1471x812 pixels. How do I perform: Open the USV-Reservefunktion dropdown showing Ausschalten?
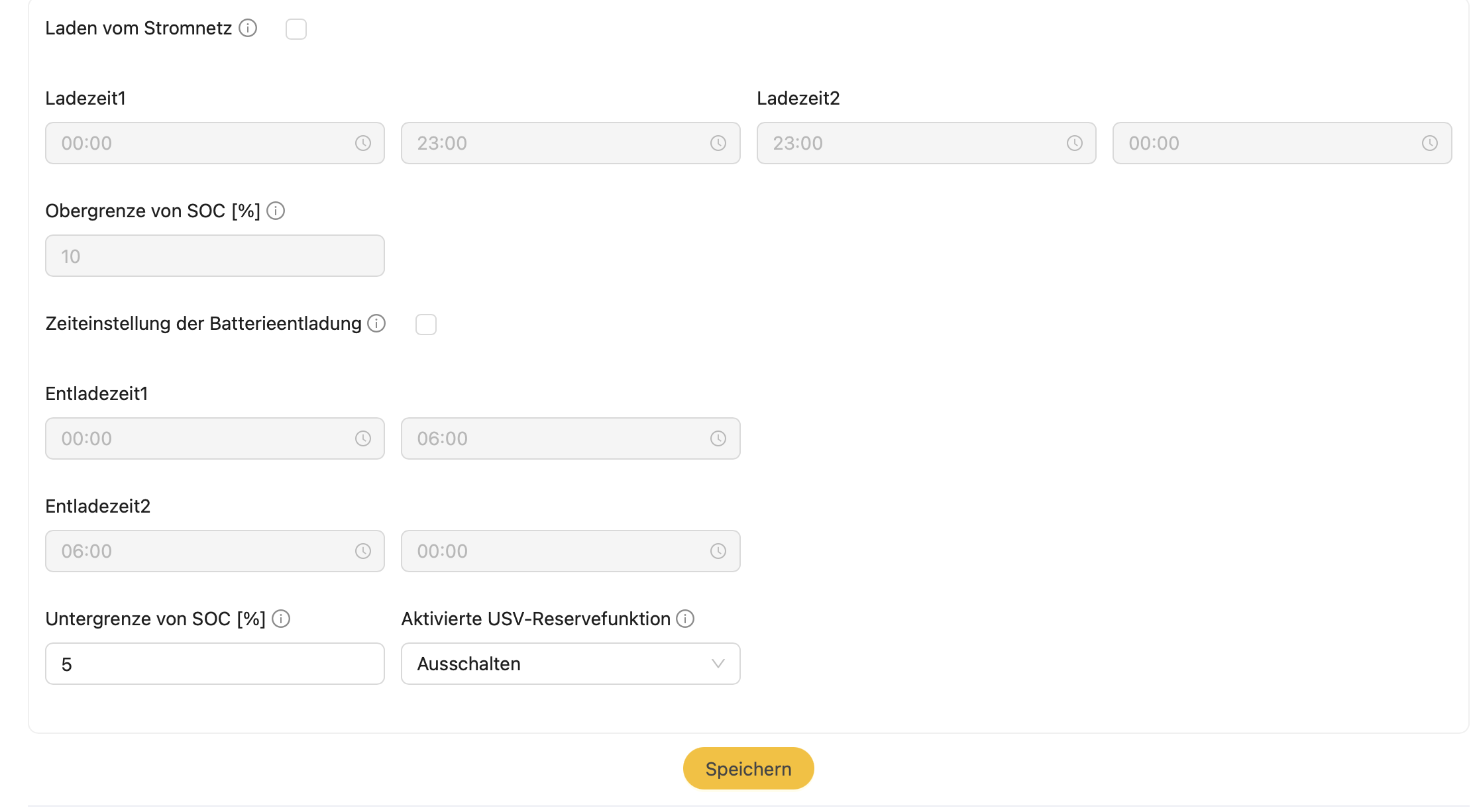click(570, 664)
